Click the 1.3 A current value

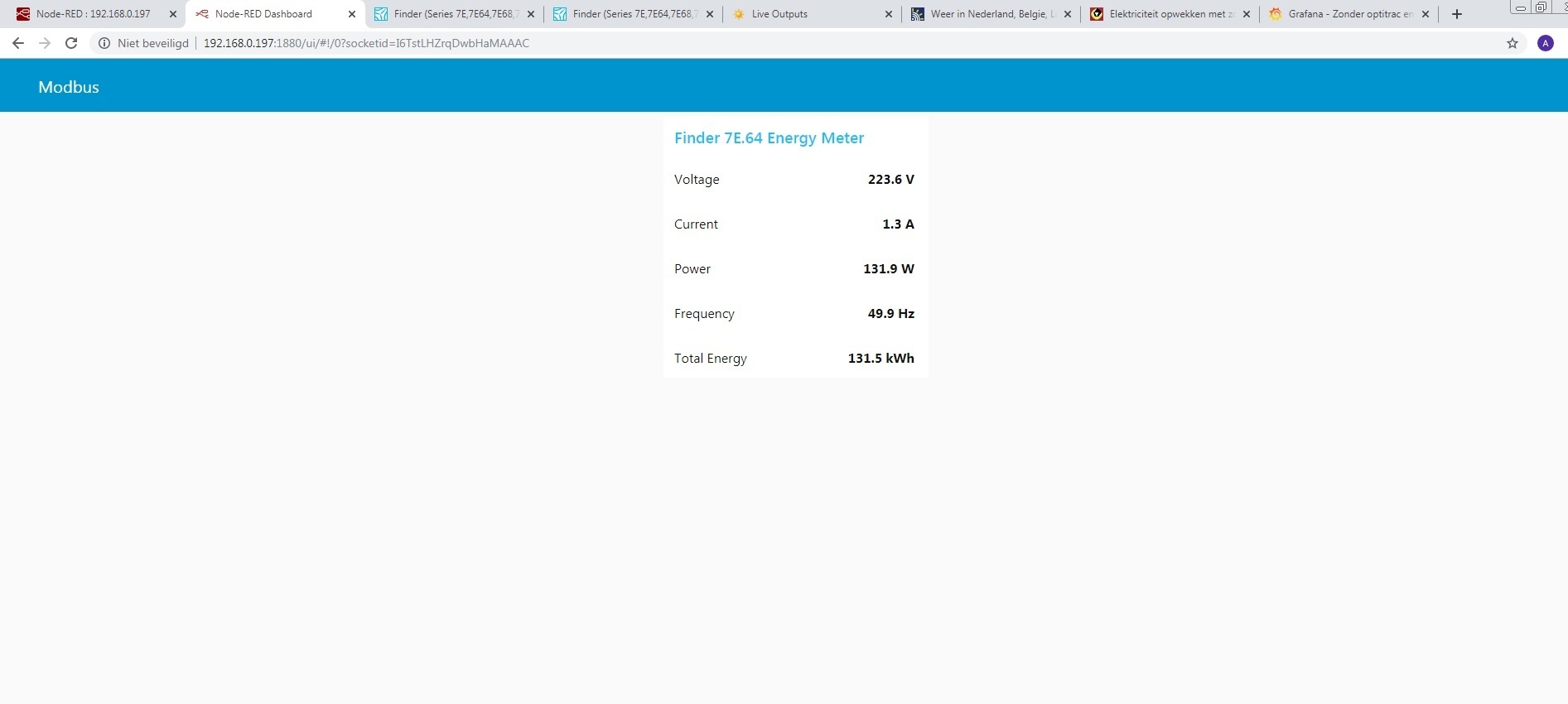[x=899, y=224]
